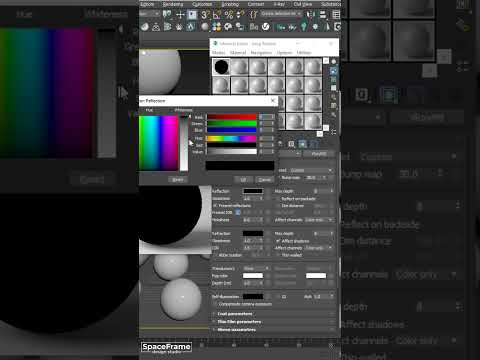Open Material menu in Material Editor
Screen dimensions: 480x360
click(x=238, y=53)
